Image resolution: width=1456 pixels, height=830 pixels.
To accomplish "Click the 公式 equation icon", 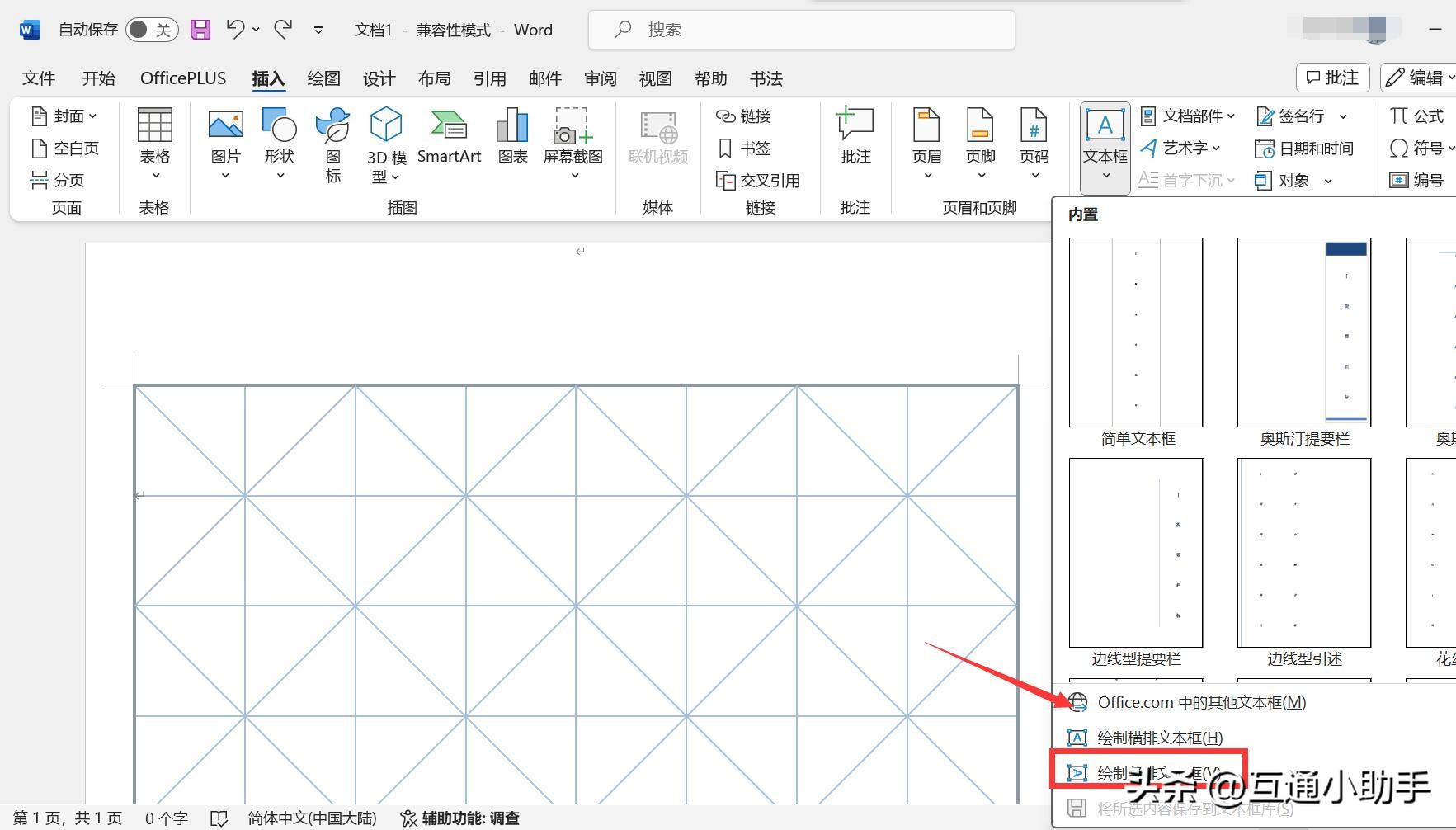I will point(1416,116).
